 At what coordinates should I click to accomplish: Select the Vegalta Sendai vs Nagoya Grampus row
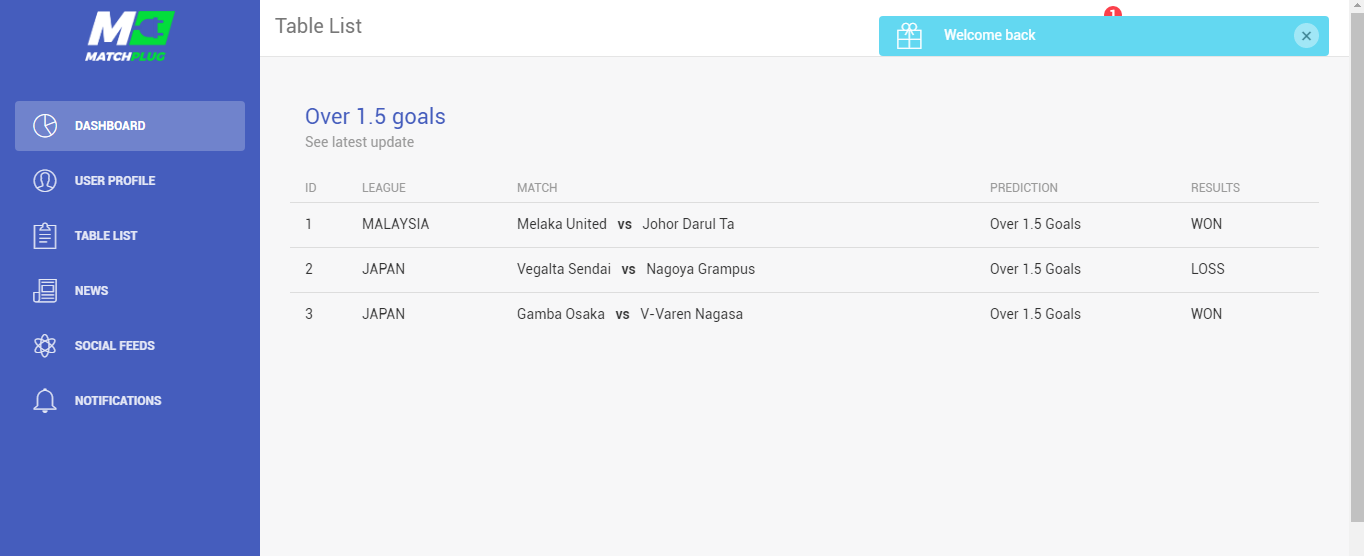pos(804,270)
